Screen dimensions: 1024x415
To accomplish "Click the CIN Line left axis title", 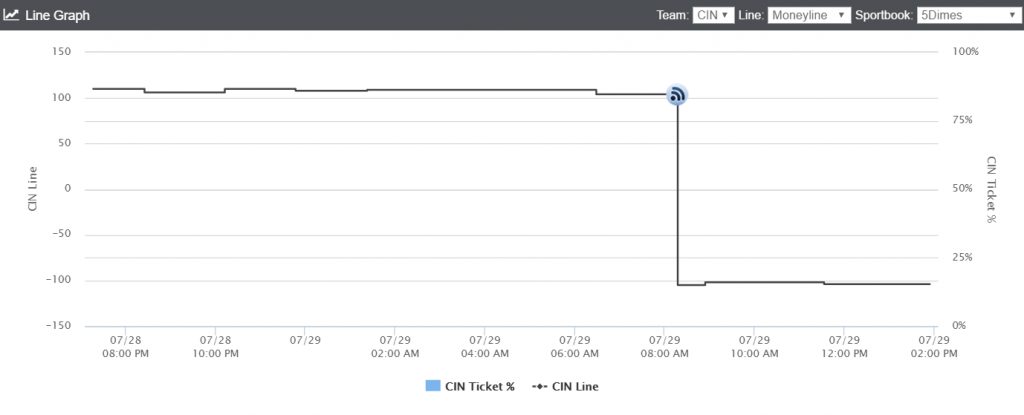I will point(33,189).
